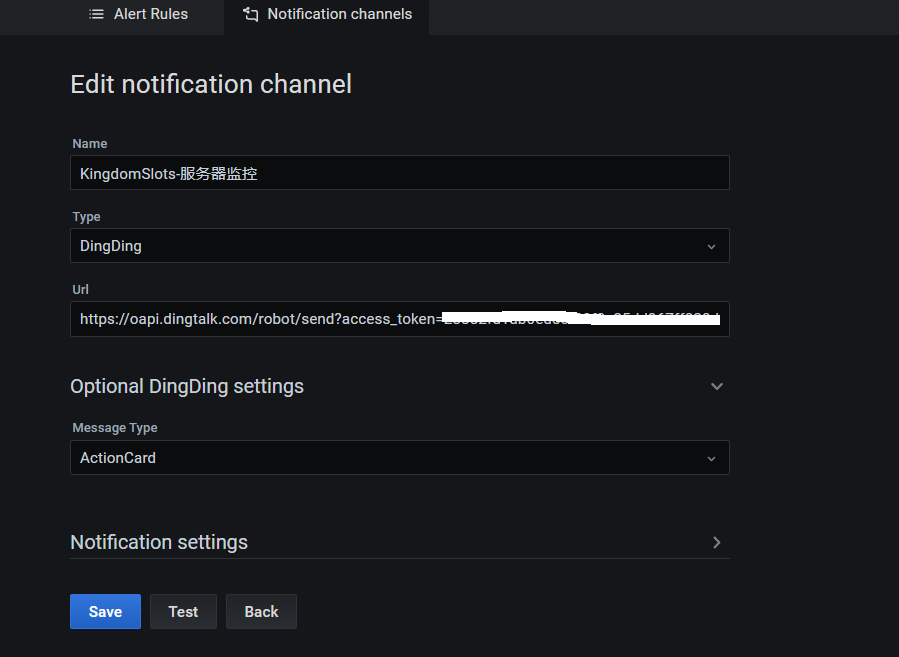The width and height of the screenshot is (899, 657).
Task: Switch to the Notification channels tab
Action: coord(339,14)
